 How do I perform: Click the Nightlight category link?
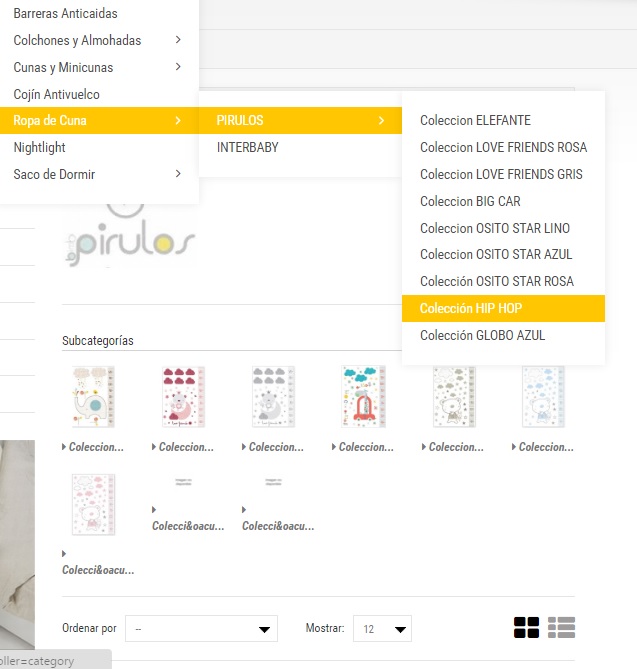coord(39,147)
